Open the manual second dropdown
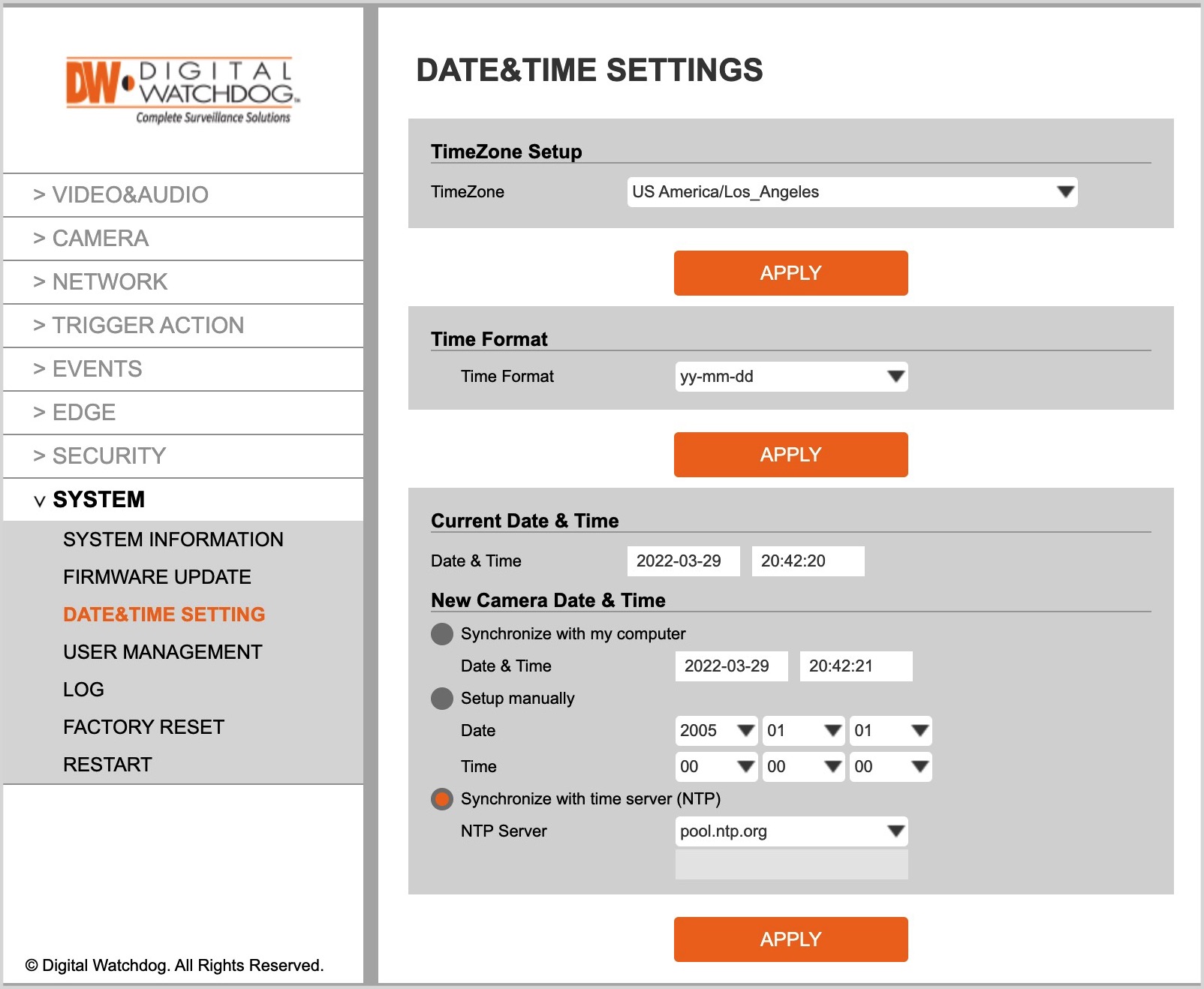 890,767
